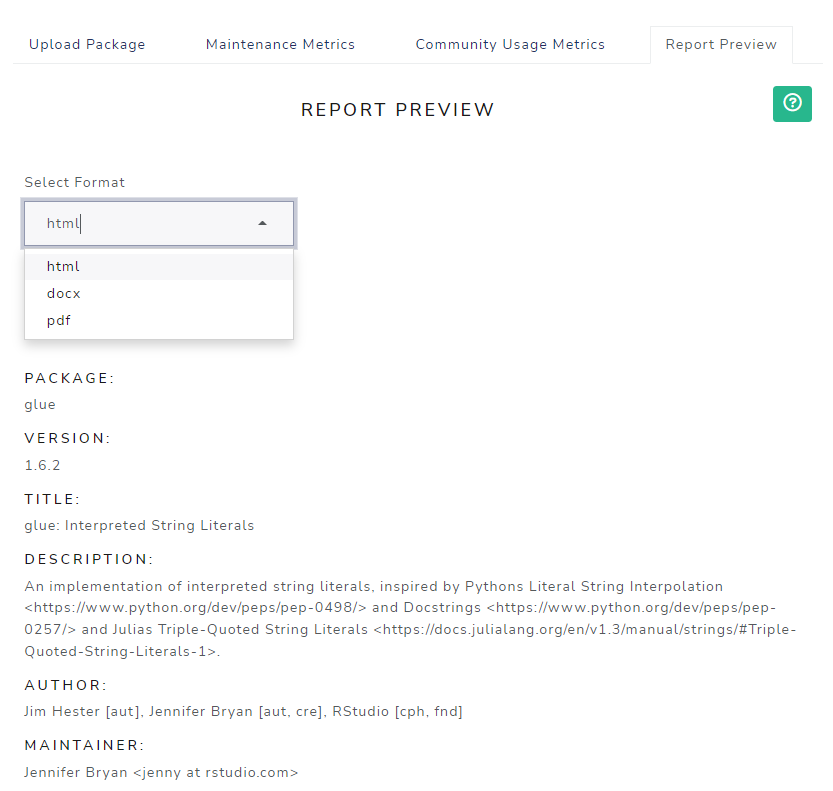Click the DESCRIPTION section heading

(x=89, y=559)
